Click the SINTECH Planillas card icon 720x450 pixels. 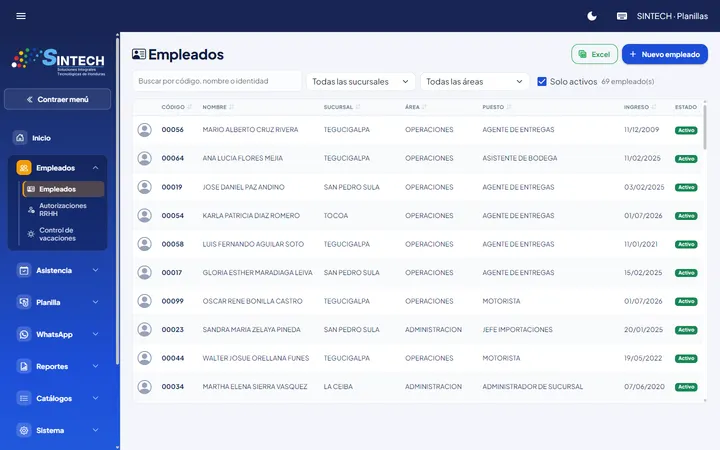click(622, 16)
